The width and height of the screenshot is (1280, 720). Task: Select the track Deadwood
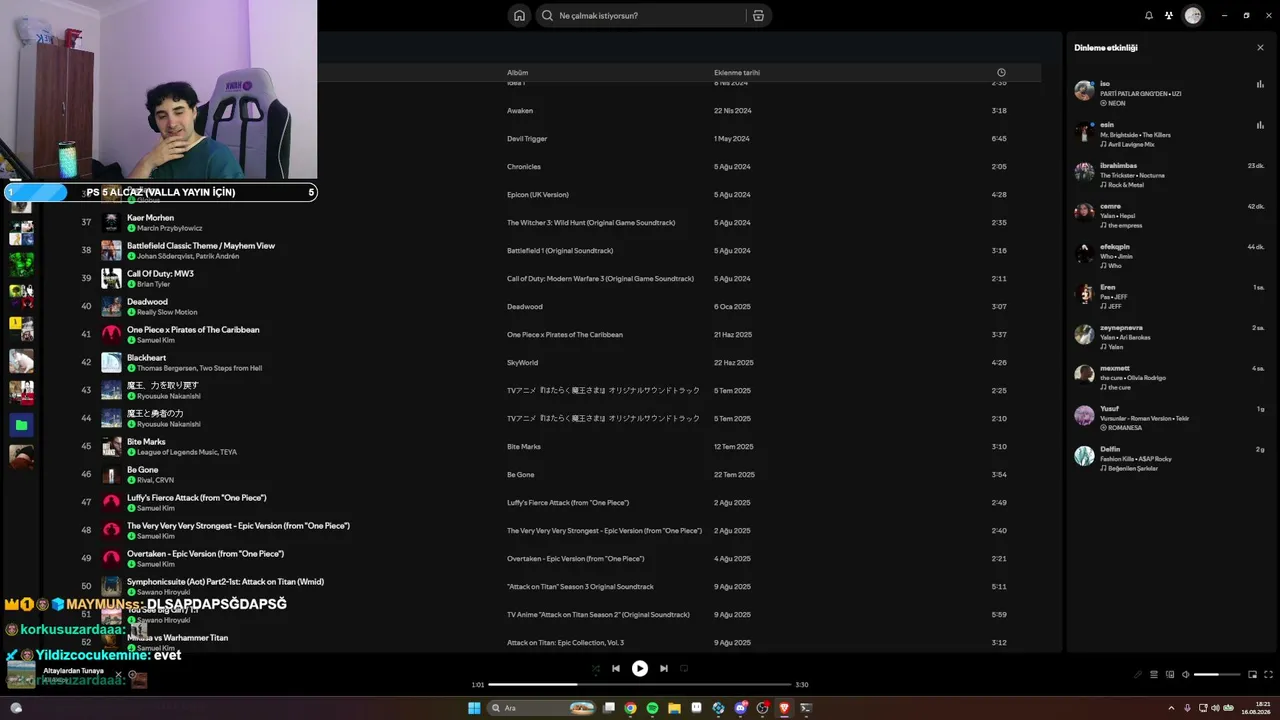point(147,302)
